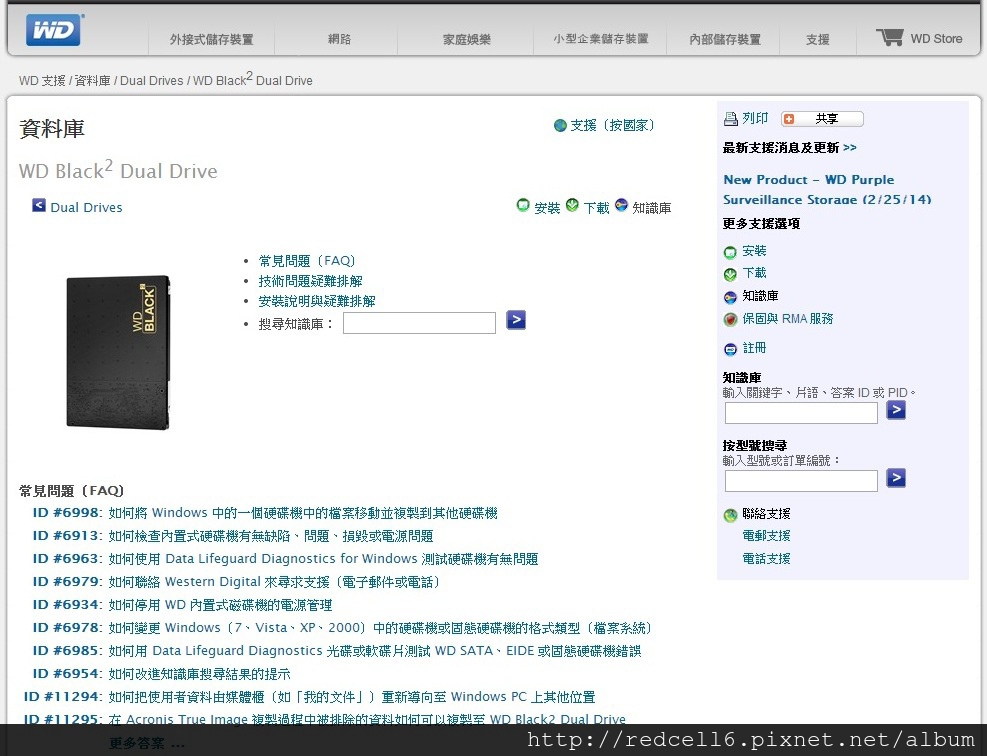Viewport: 987px width, 756px height.
Task: Click the 安裝 icon above product image area
Action: tap(523, 205)
